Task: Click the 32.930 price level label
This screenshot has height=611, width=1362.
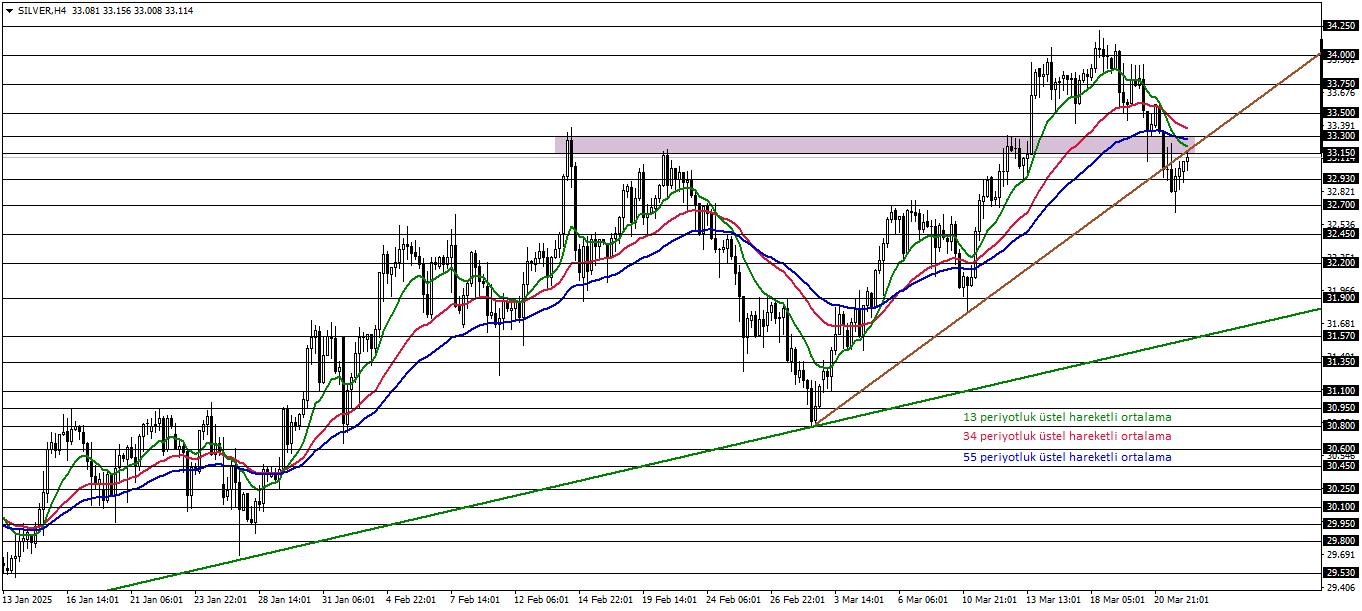Action: point(1340,179)
